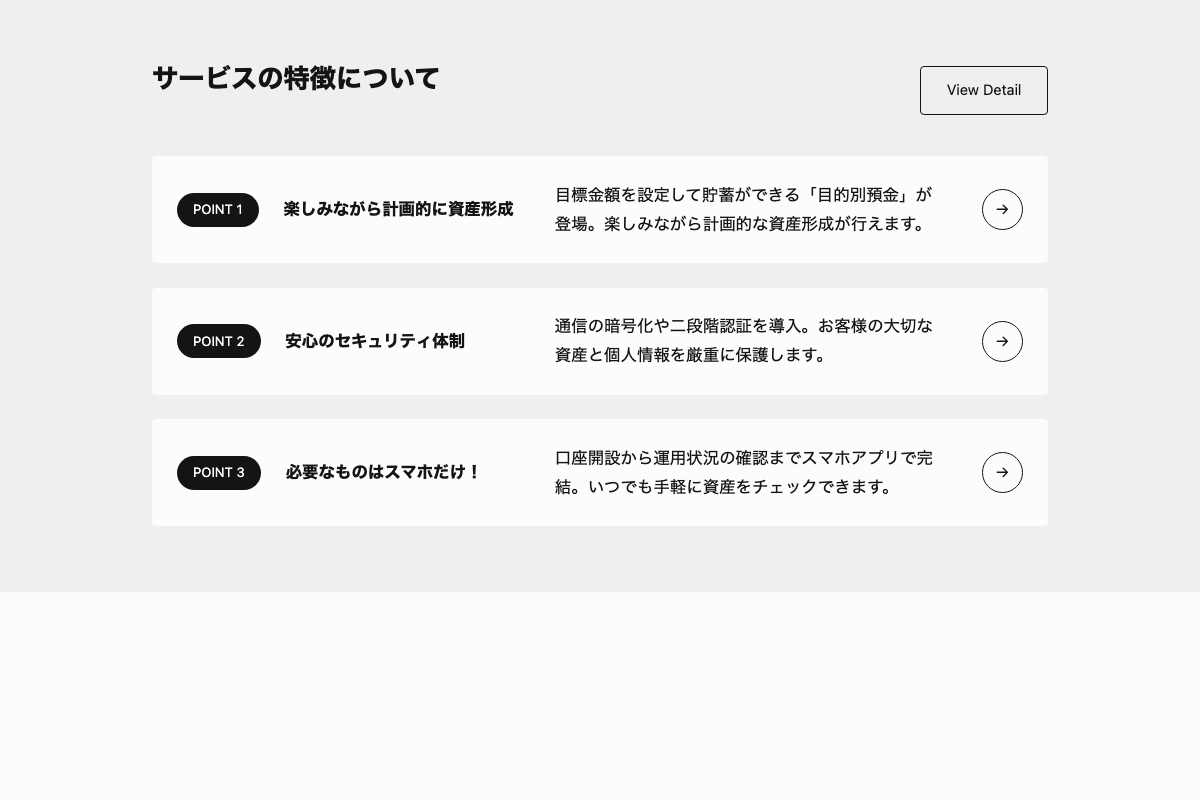Open the 必要なものはスマホだけ！ title
Viewport: 1200px width, 800px height.
point(383,473)
